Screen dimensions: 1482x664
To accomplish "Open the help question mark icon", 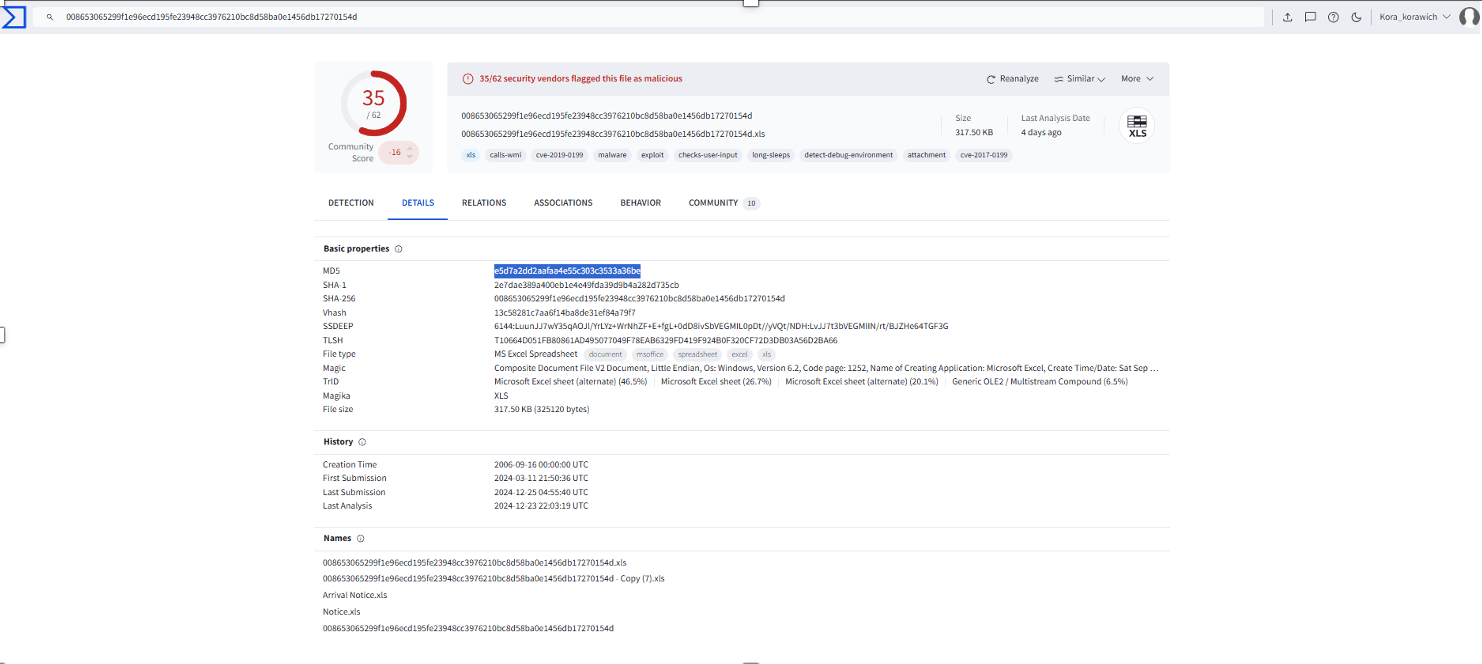I will point(1333,17).
